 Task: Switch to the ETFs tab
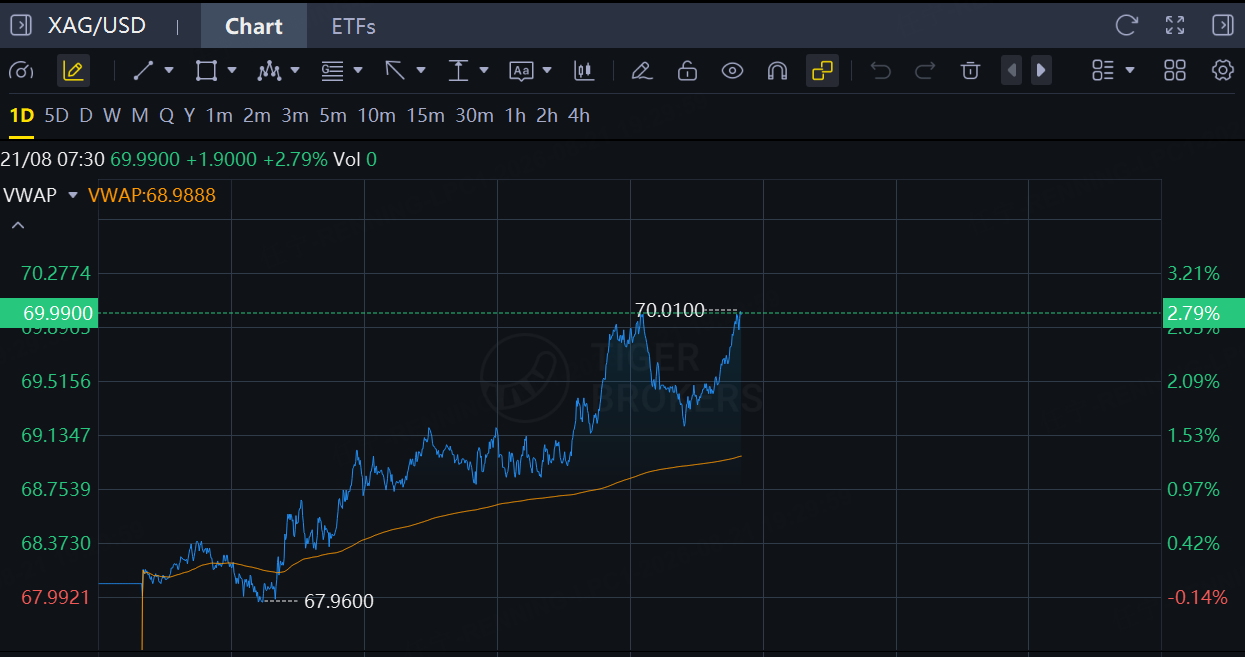coord(354,26)
